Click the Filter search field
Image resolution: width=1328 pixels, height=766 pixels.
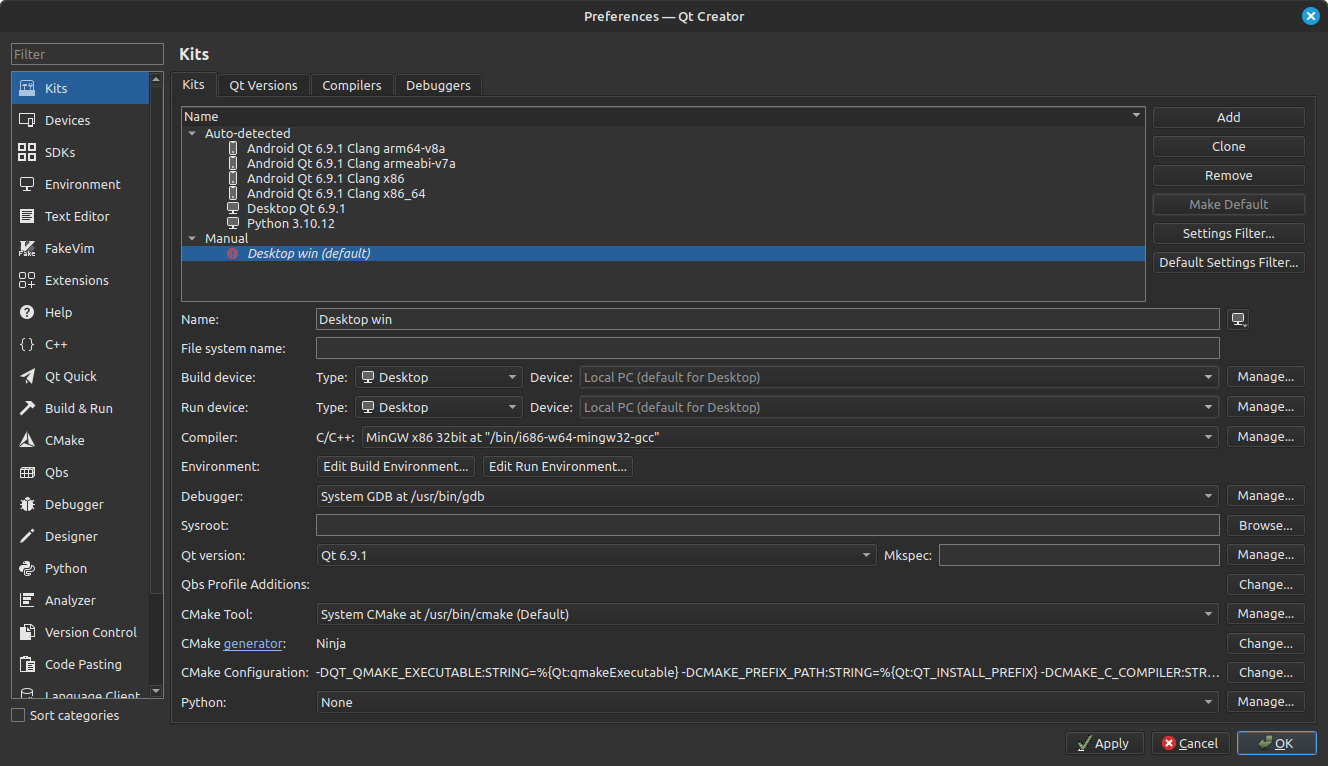[87, 54]
